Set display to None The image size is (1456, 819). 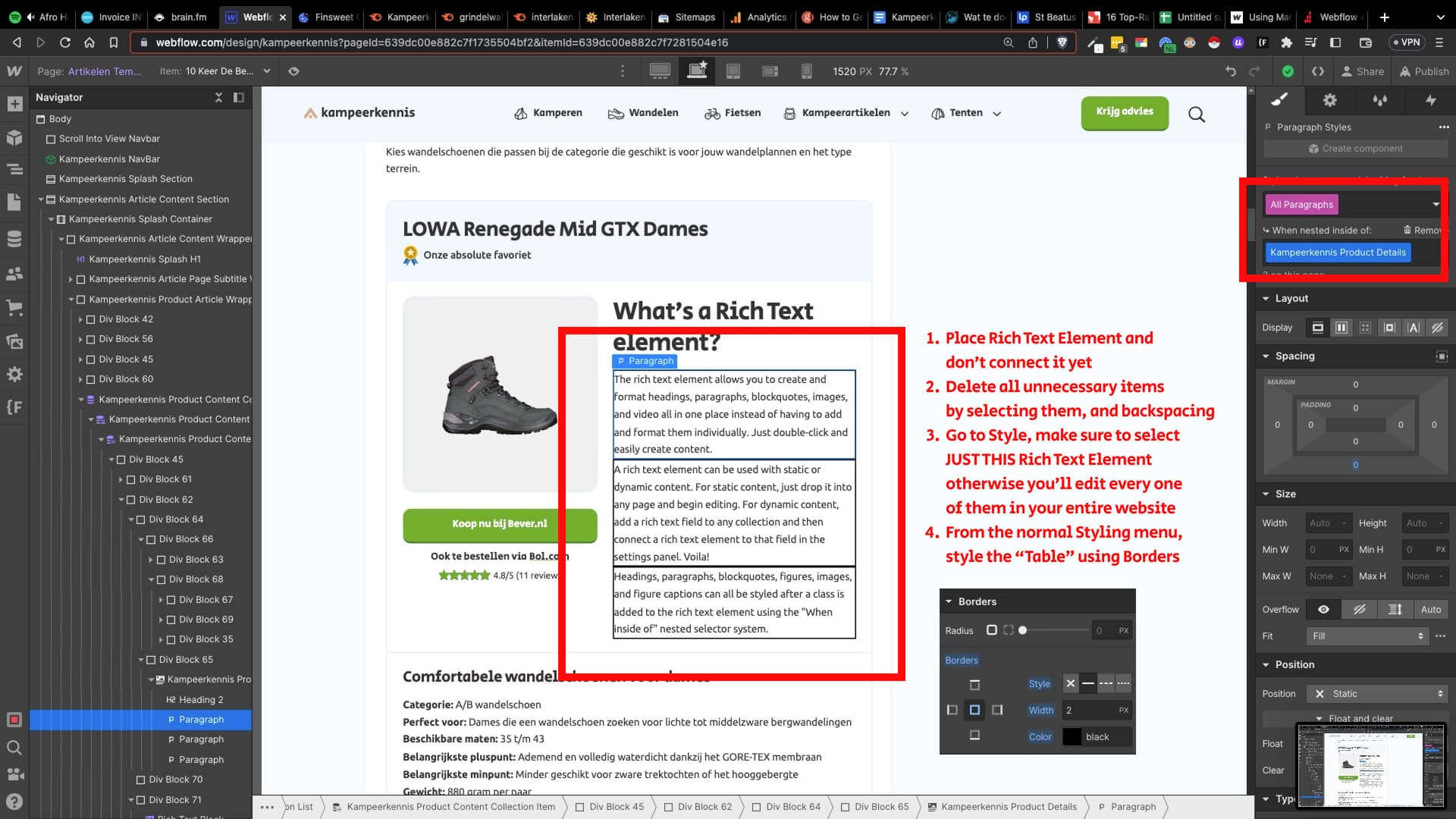coord(1437,328)
